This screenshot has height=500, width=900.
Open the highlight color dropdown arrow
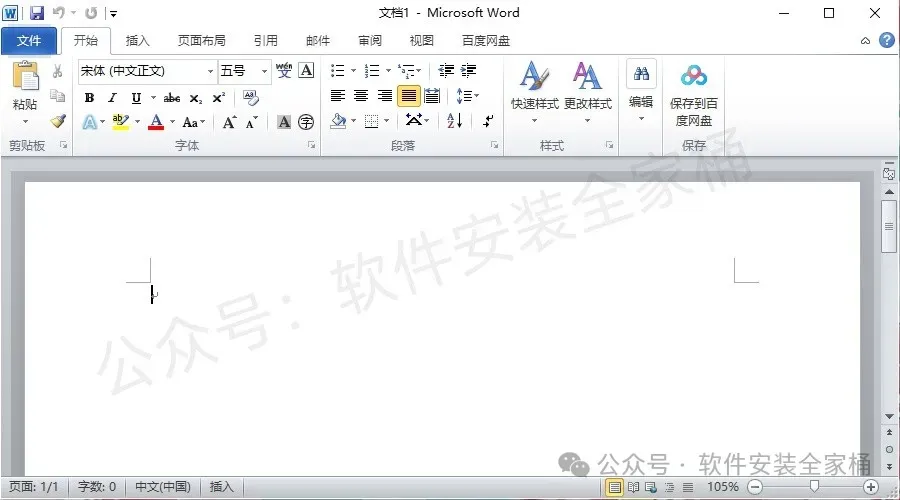[137, 122]
